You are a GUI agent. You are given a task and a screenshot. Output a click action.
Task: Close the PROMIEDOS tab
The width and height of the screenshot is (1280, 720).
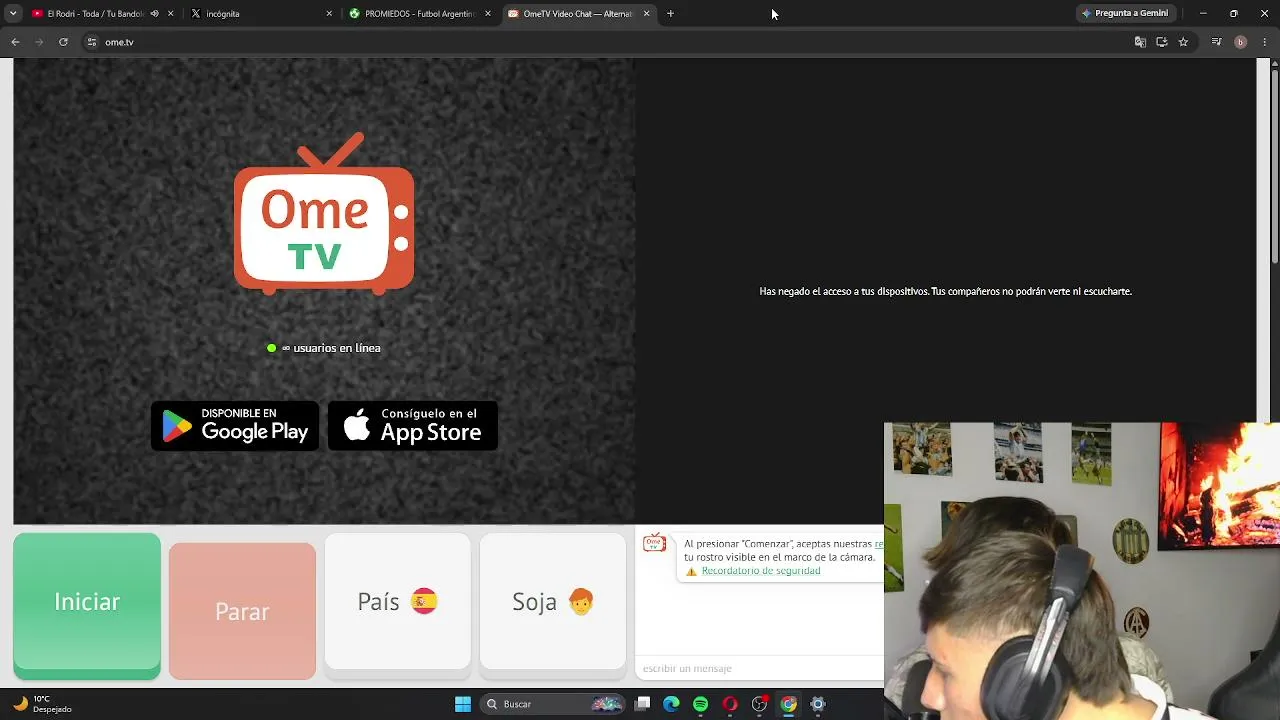(x=488, y=14)
